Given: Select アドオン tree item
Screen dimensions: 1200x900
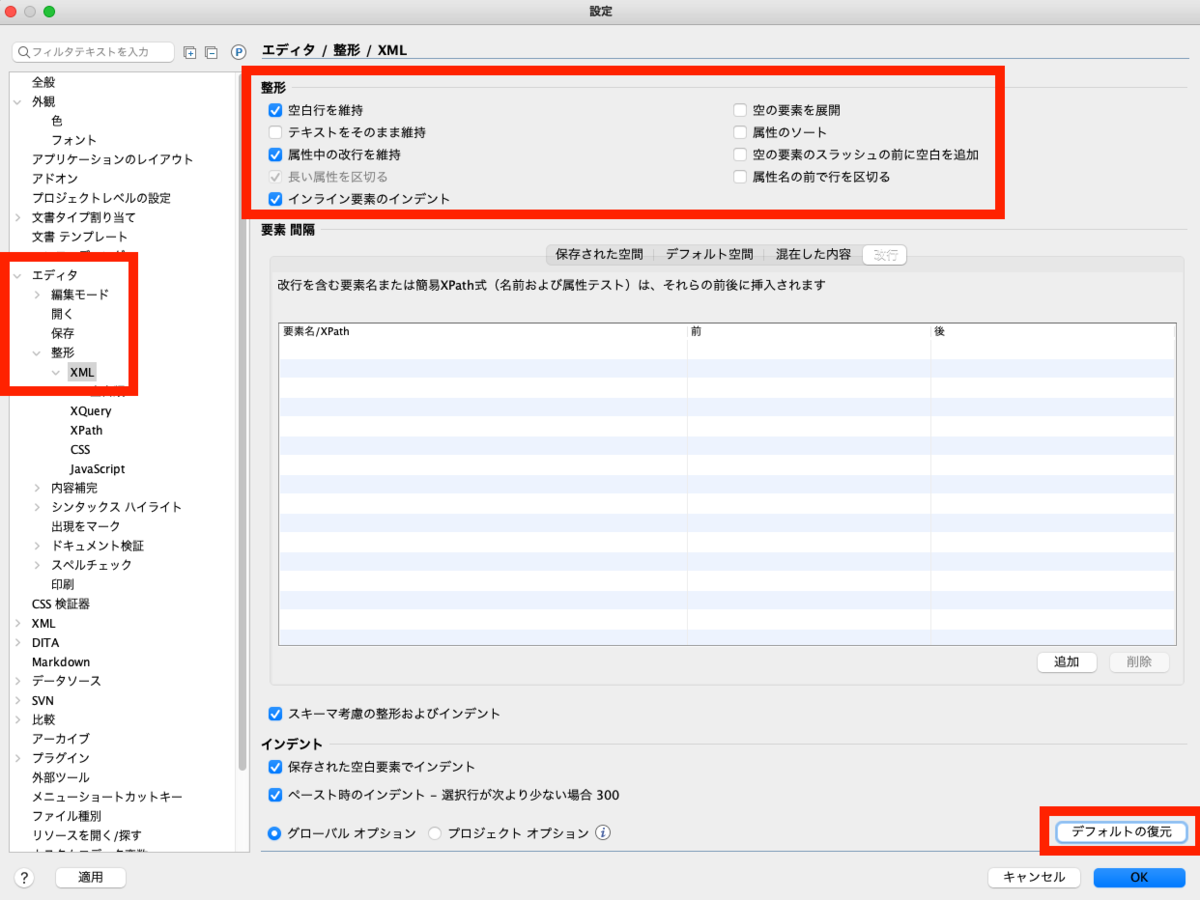Looking at the screenshot, I should pyautogui.click(x=54, y=179).
